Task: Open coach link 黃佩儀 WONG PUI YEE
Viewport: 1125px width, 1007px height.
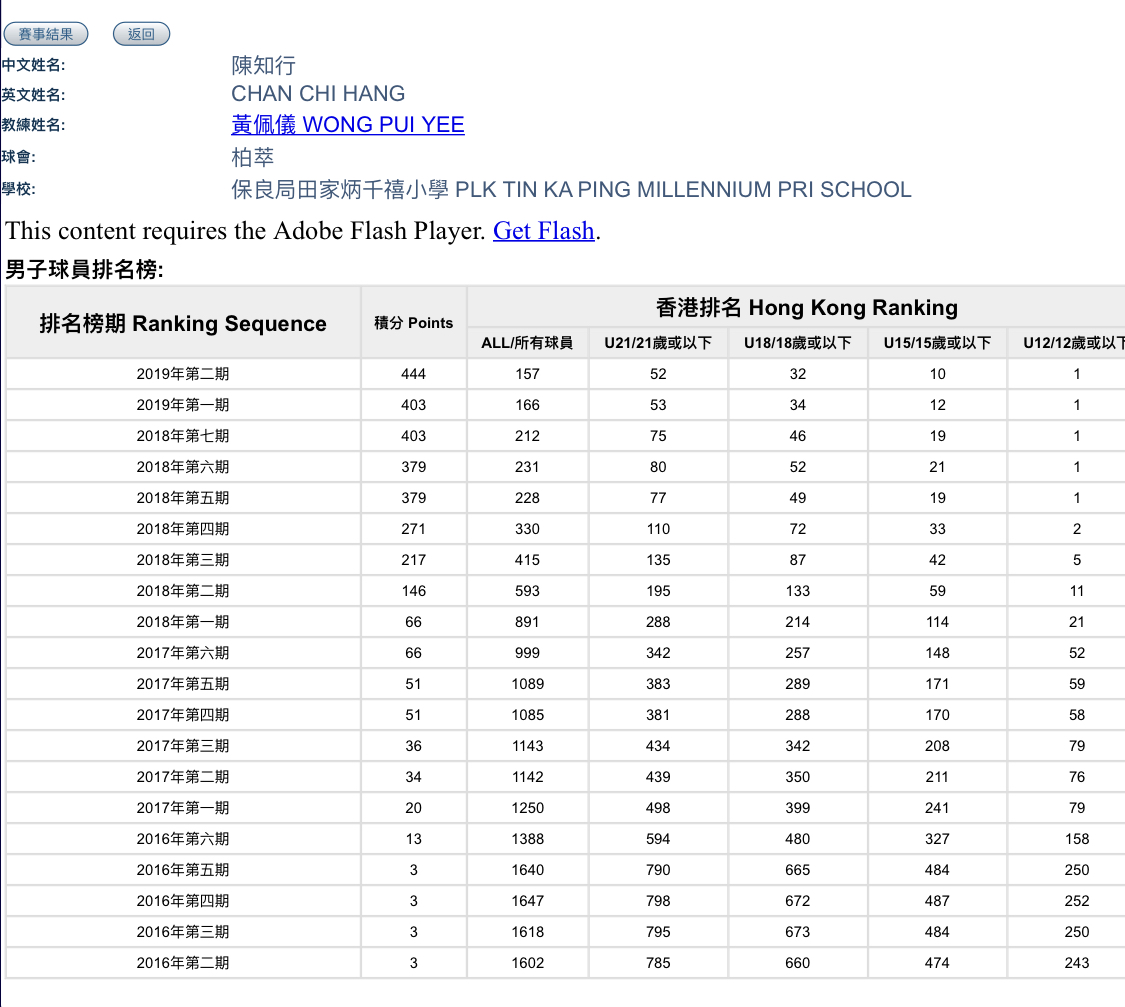Action: point(347,125)
